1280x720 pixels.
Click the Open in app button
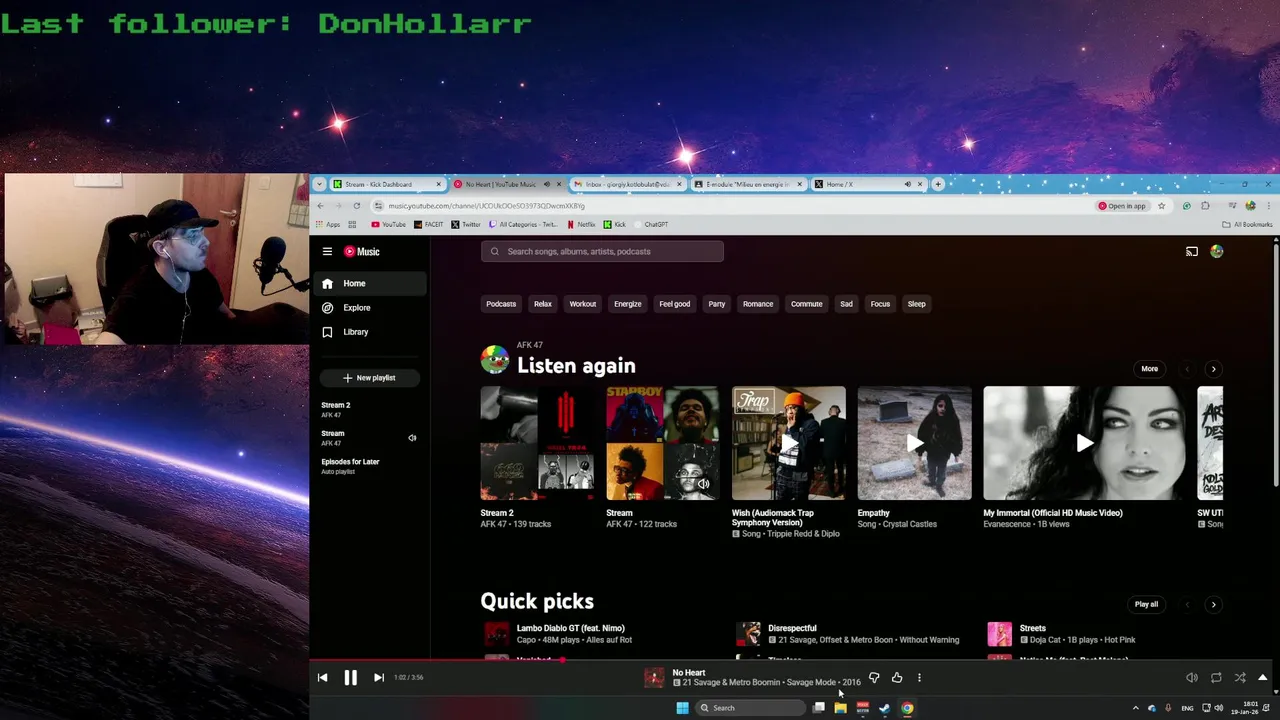tap(1122, 206)
